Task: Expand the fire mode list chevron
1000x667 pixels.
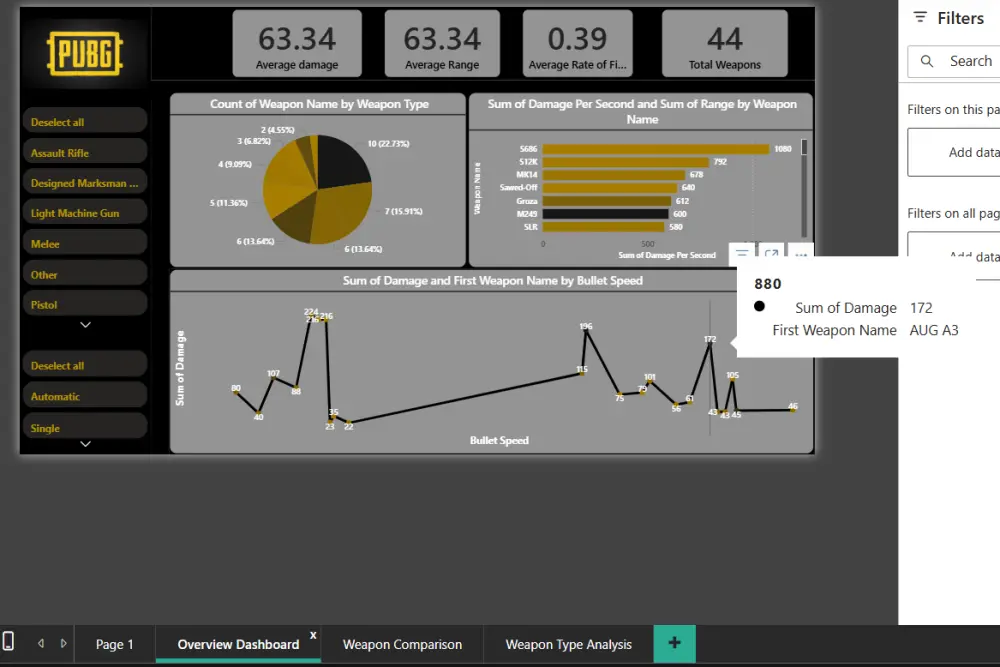Action: pyautogui.click(x=85, y=443)
